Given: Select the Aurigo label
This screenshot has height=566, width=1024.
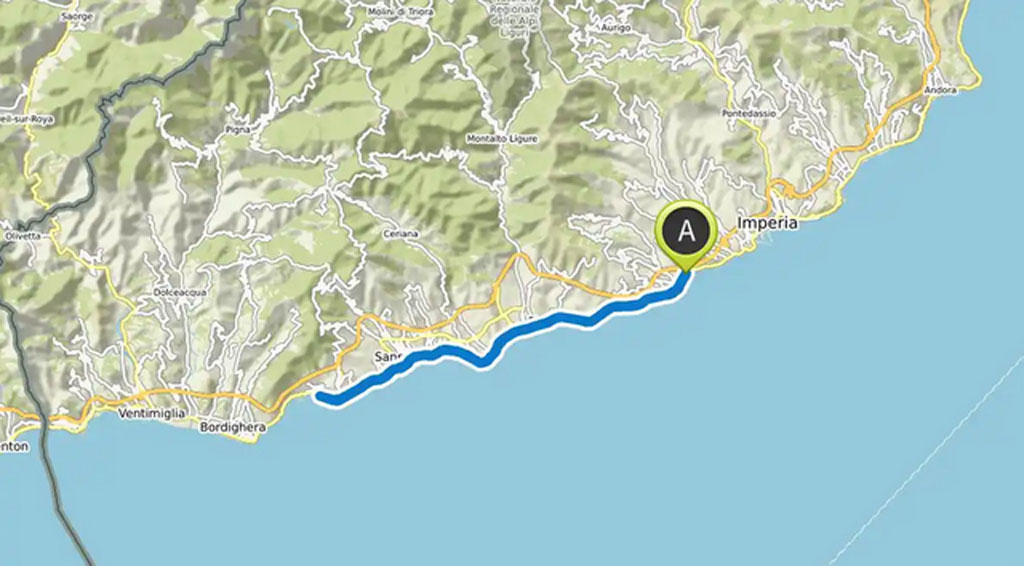Looking at the screenshot, I should point(616,28).
